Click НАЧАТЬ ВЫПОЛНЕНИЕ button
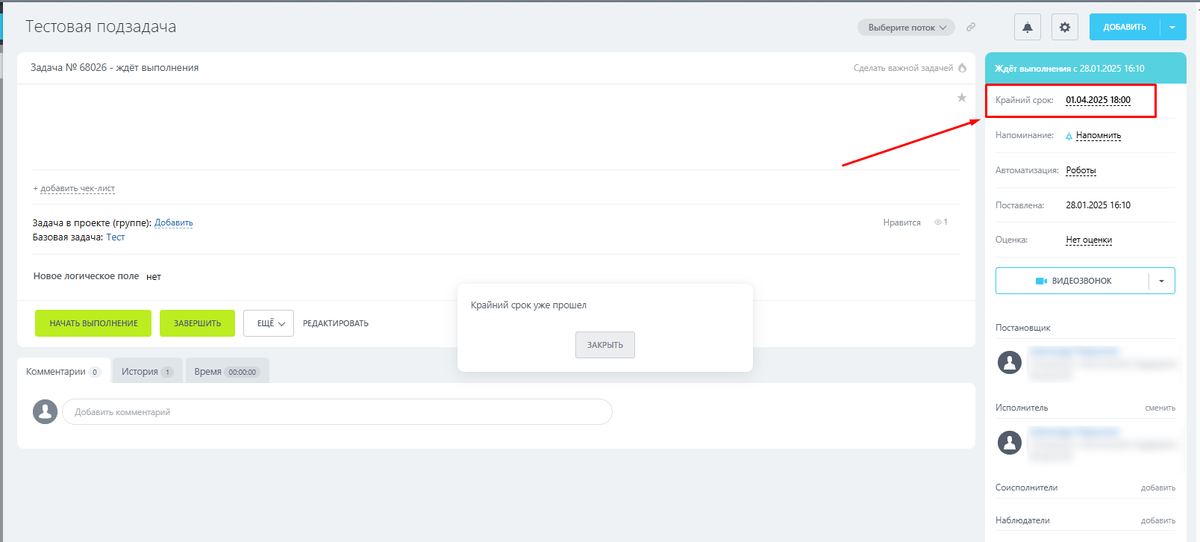Viewport: 1200px width, 542px height. 93,323
